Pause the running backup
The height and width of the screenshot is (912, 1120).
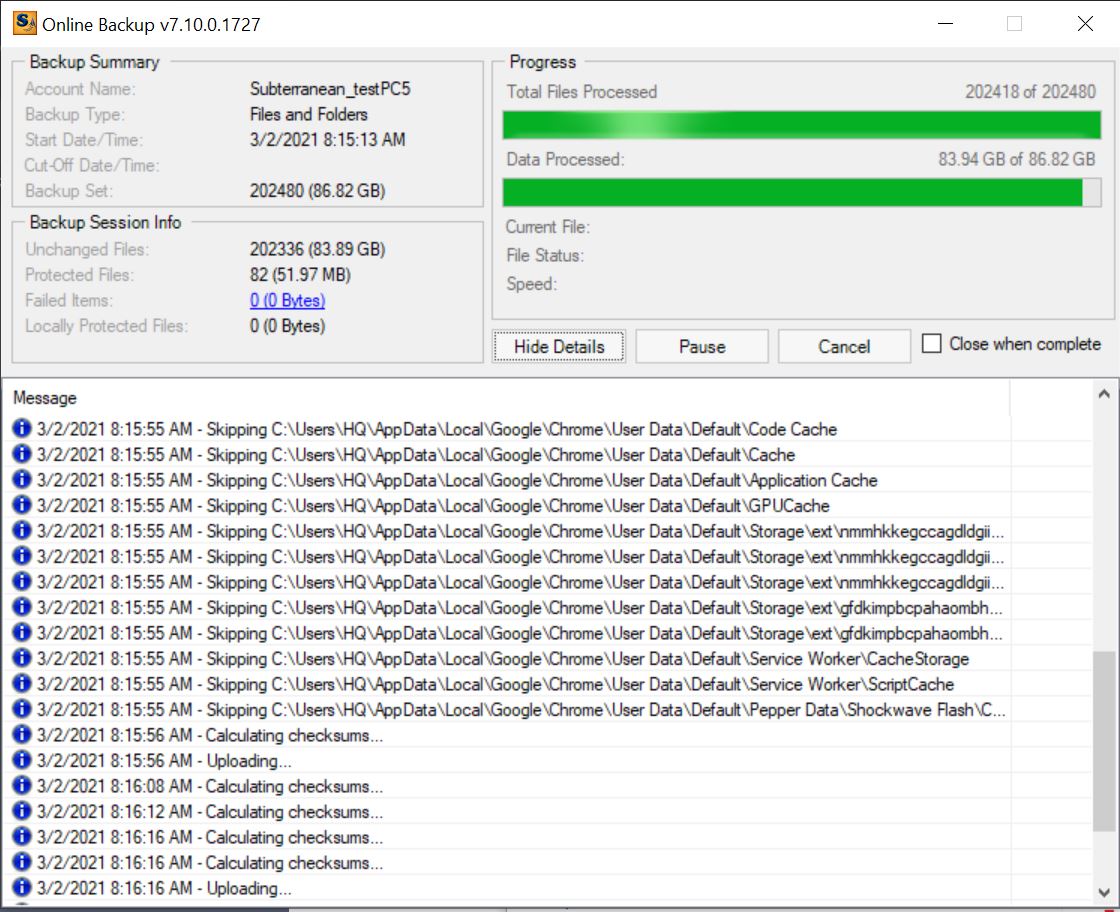coord(702,347)
